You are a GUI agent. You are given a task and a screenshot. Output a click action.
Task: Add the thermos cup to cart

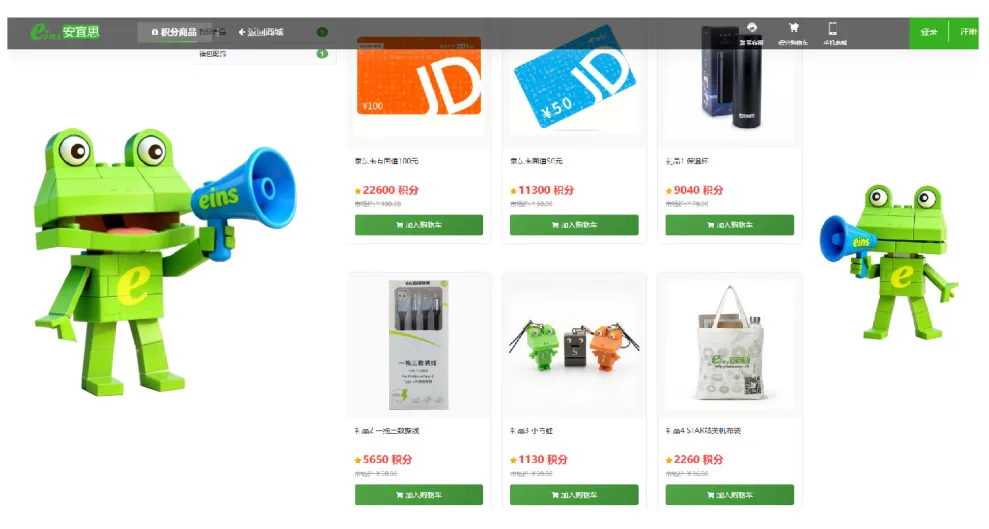[730, 225]
